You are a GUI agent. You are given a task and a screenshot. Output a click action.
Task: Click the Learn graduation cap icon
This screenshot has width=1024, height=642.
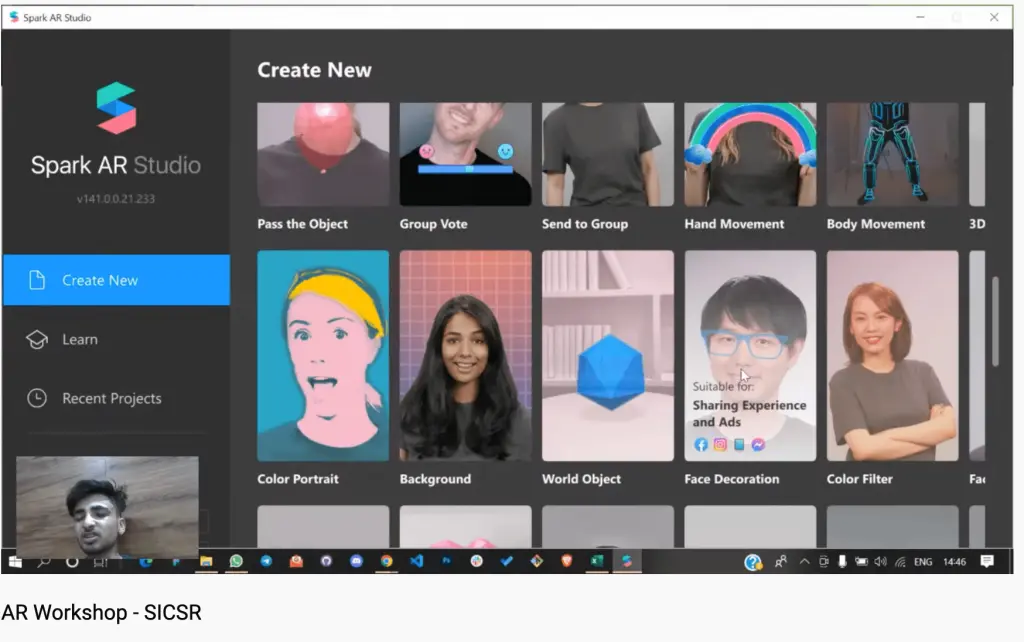(37, 340)
